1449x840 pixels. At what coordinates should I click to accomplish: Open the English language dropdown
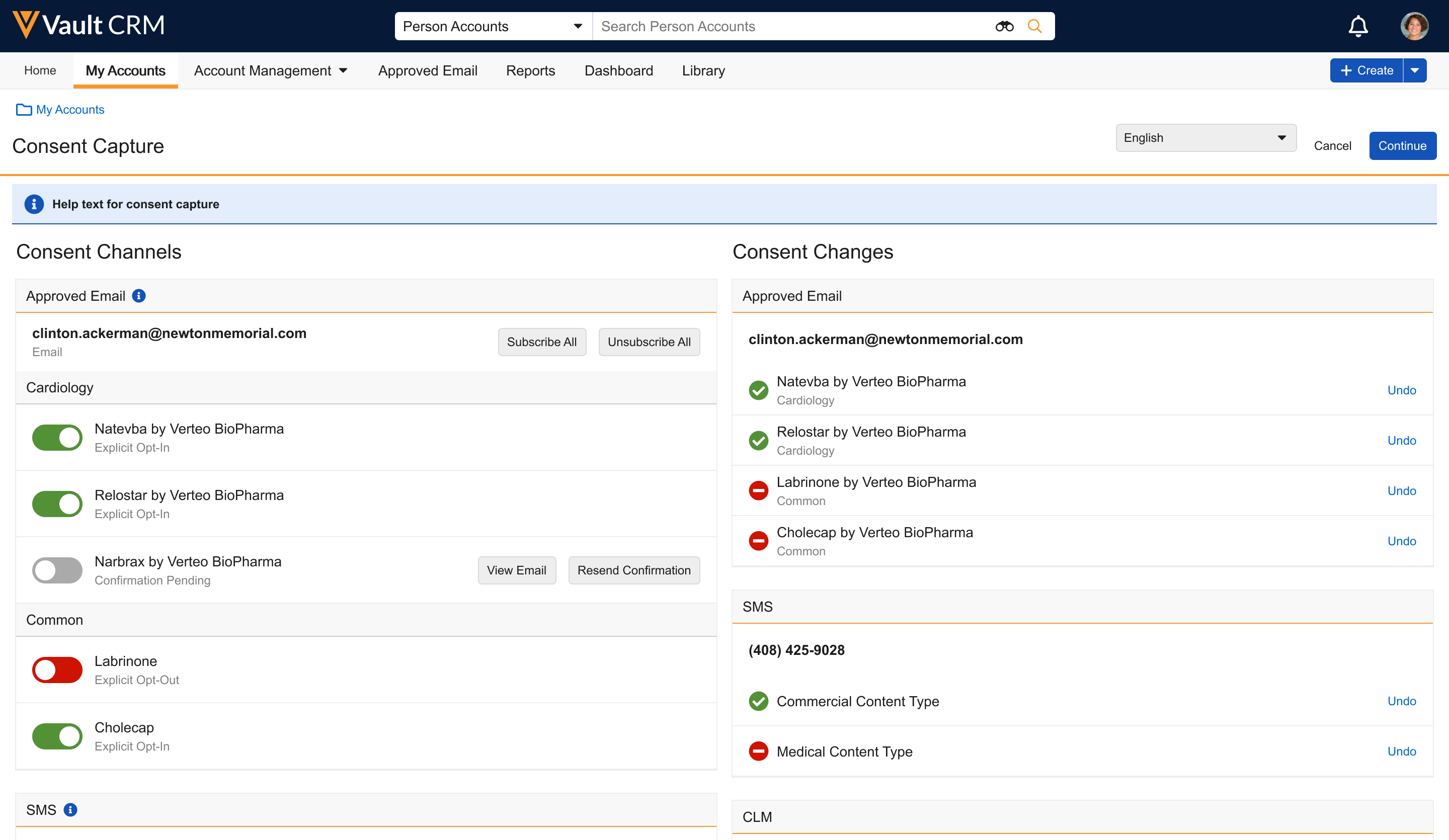pos(1205,138)
